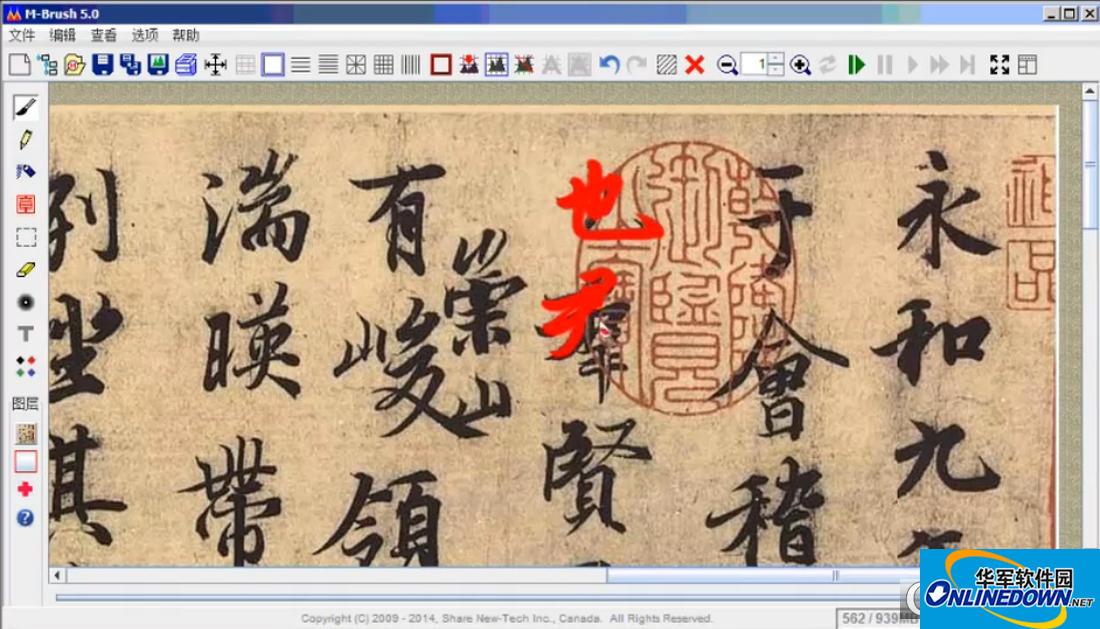Toggle fullscreen view with expand arrows icon
The height and width of the screenshot is (629, 1100).
coord(1000,65)
